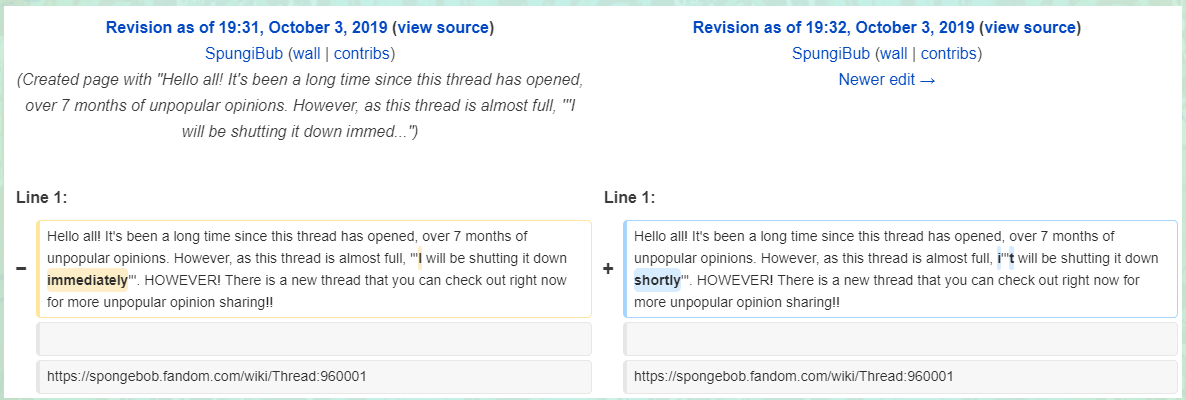Open 'contribs' under the 19:31 revision

(362, 53)
